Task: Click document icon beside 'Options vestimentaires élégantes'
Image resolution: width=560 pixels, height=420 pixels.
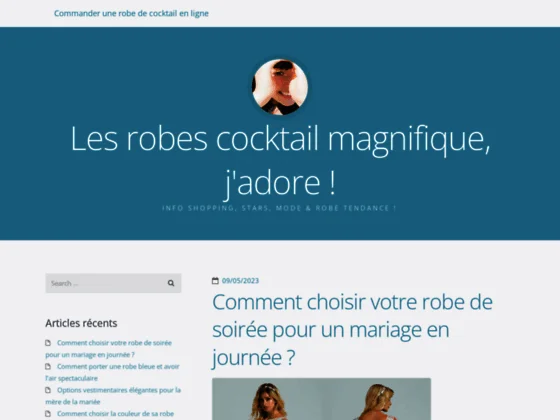Action: click(x=48, y=390)
